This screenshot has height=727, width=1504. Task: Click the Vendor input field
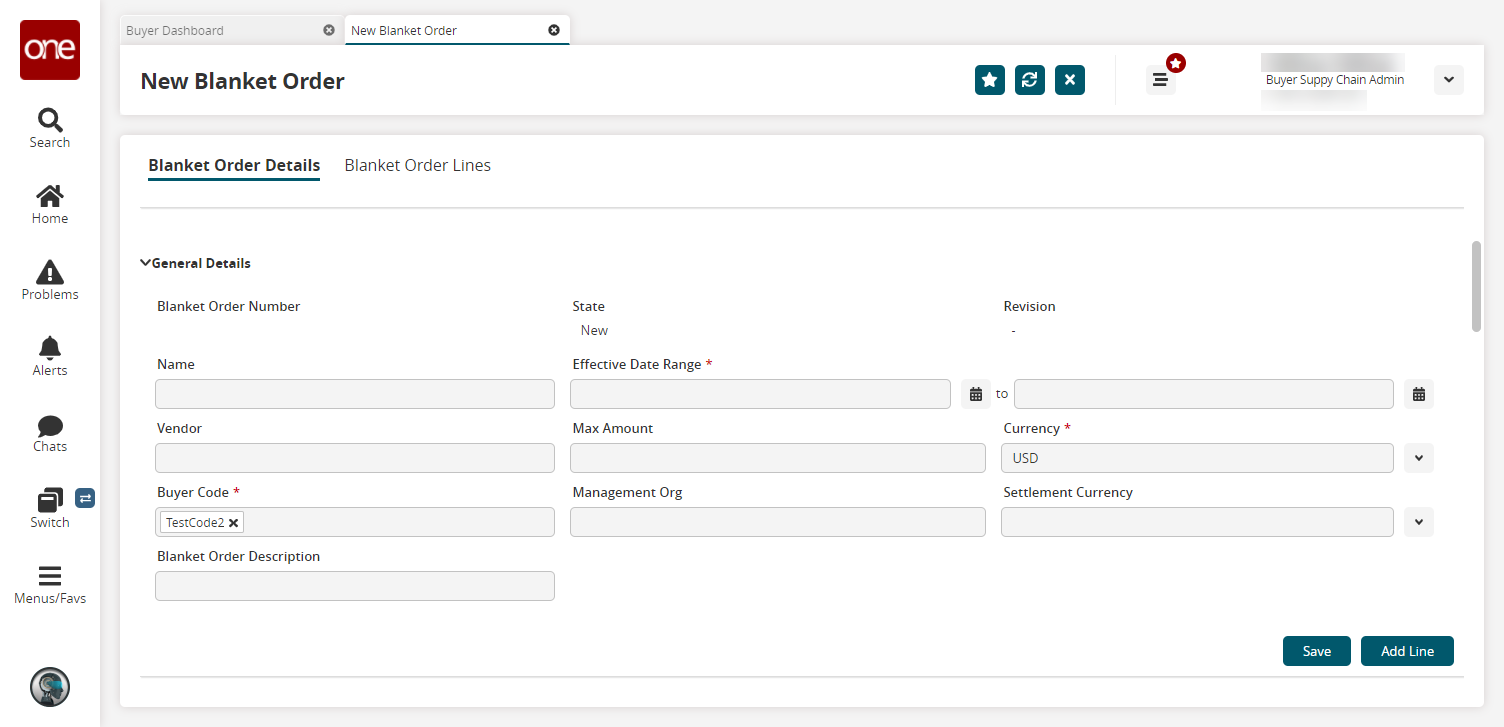(x=354, y=458)
